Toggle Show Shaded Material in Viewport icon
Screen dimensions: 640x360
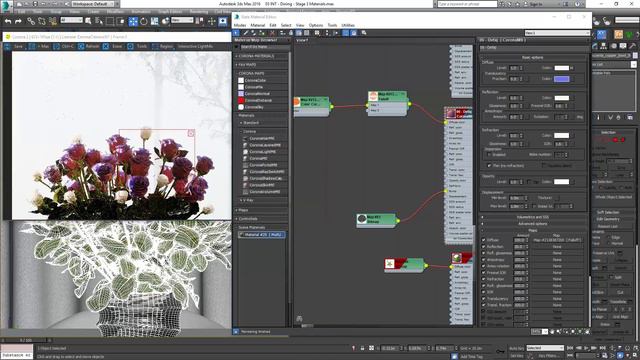299,33
